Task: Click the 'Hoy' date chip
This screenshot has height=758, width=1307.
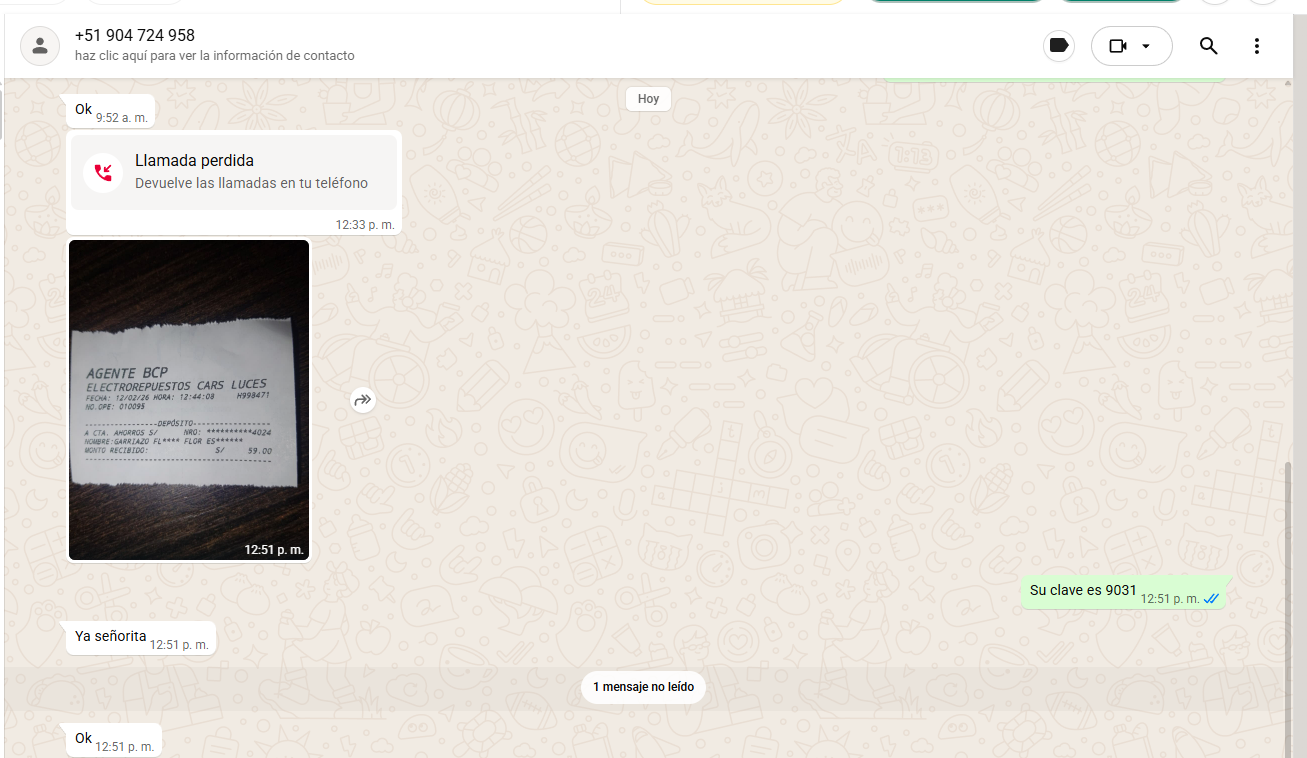Action: pyautogui.click(x=648, y=99)
